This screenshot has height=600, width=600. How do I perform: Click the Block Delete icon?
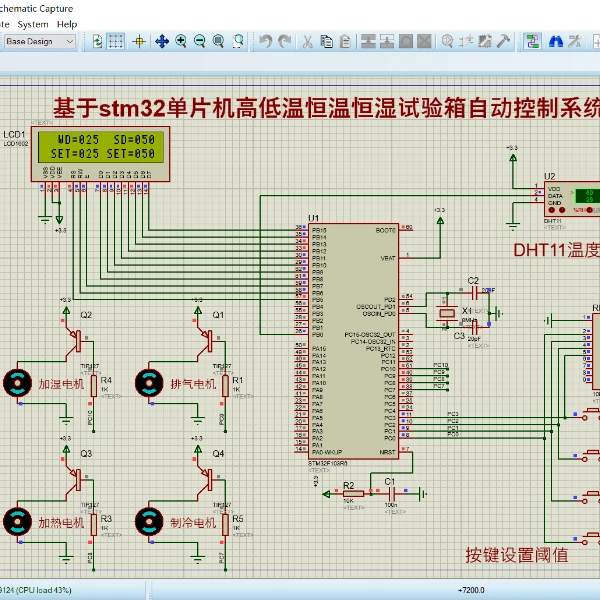(x=424, y=41)
